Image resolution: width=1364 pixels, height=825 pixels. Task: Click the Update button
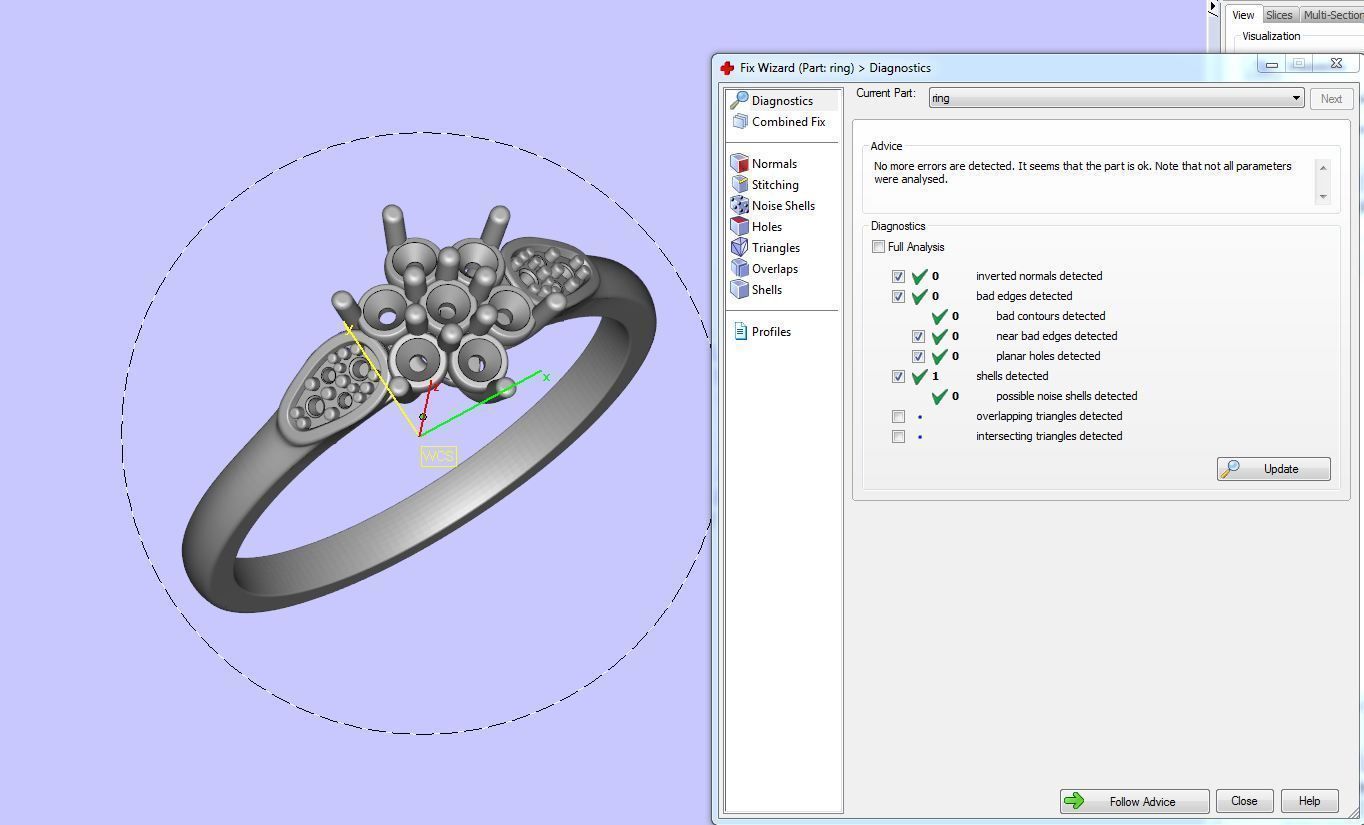[x=1273, y=469]
